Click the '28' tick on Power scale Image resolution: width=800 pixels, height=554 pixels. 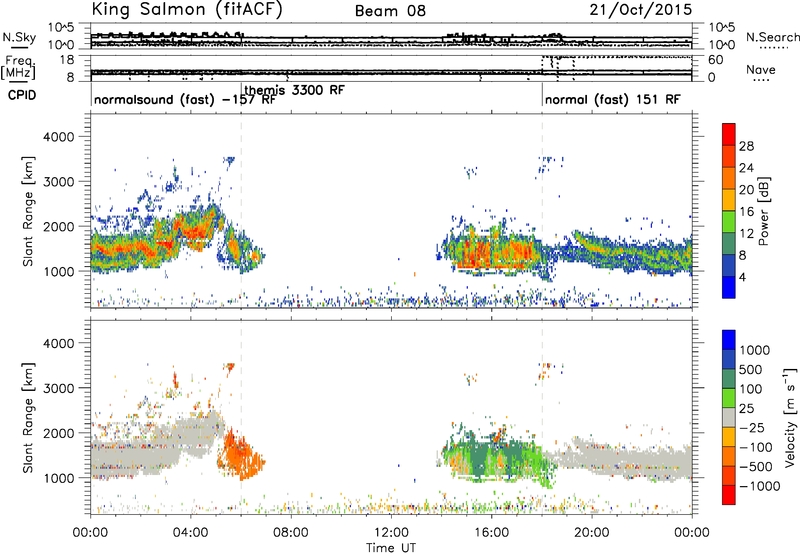pyautogui.click(x=746, y=146)
